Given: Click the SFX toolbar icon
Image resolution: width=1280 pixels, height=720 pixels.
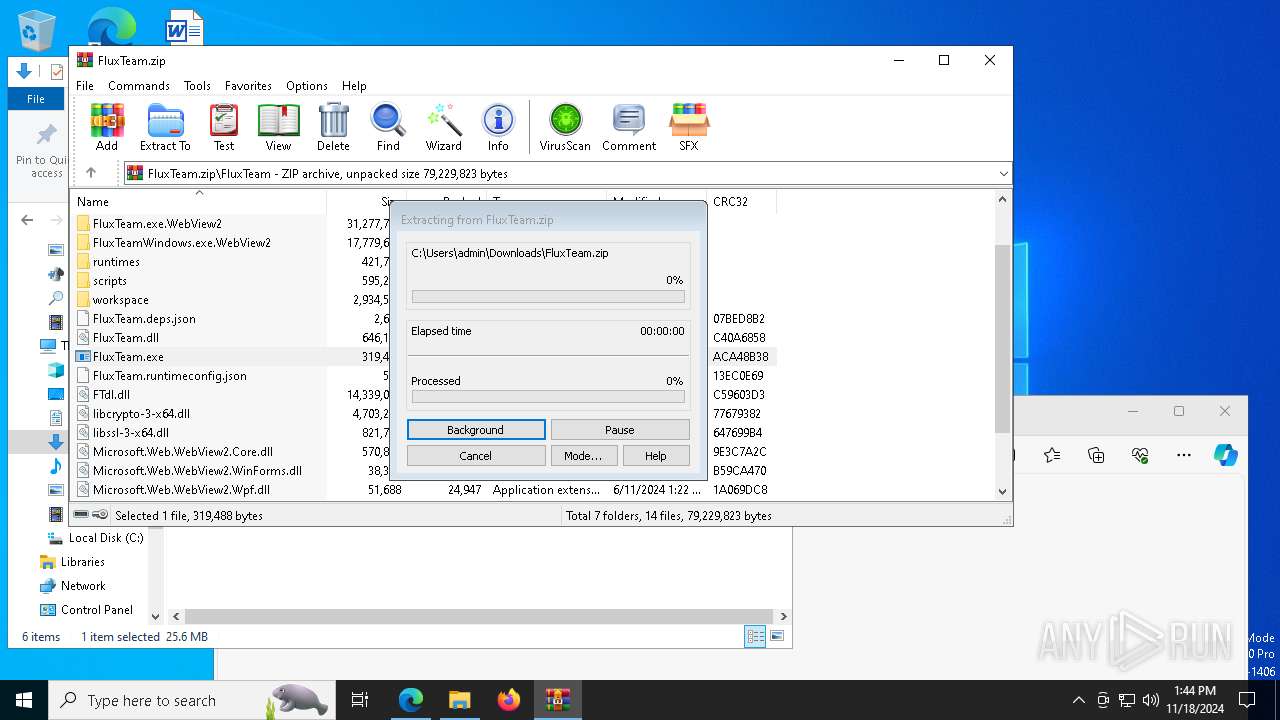Looking at the screenshot, I should (689, 127).
